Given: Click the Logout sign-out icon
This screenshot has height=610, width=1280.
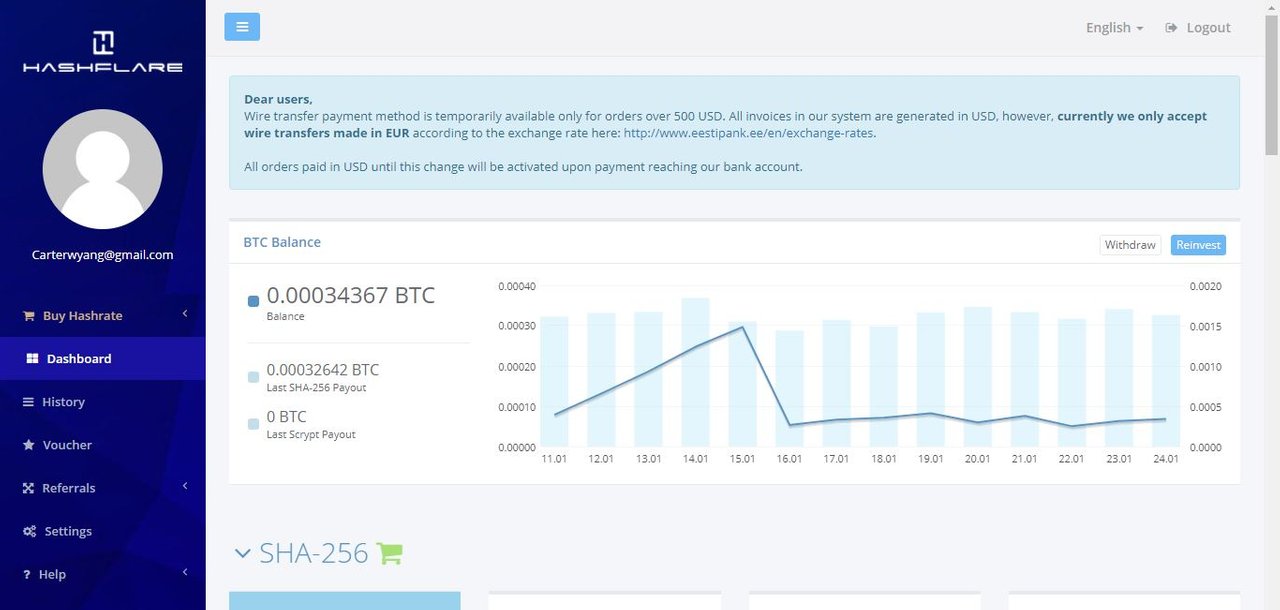Looking at the screenshot, I should click(x=1171, y=28).
